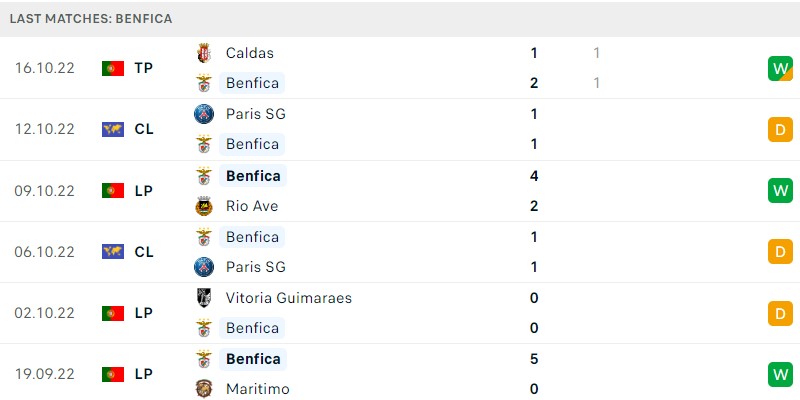Select bold Benfica name in 09.10.22 match
The width and height of the screenshot is (800, 400).
tap(253, 176)
